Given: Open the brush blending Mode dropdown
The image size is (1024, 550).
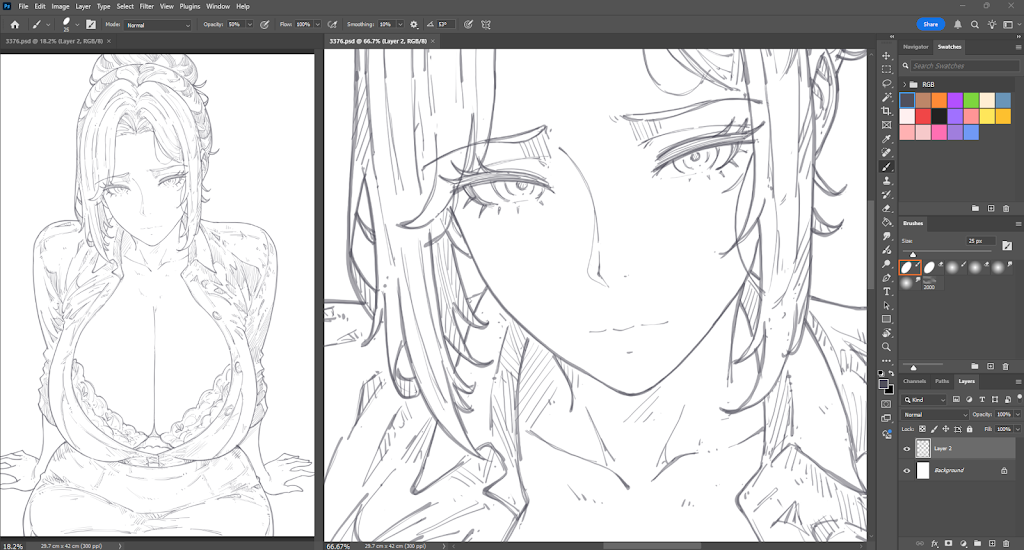Looking at the screenshot, I should pos(157,25).
